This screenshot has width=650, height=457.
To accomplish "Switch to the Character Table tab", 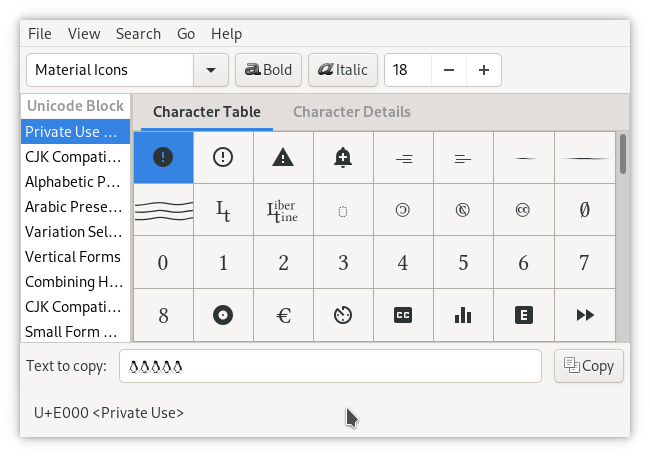I will pos(207,112).
